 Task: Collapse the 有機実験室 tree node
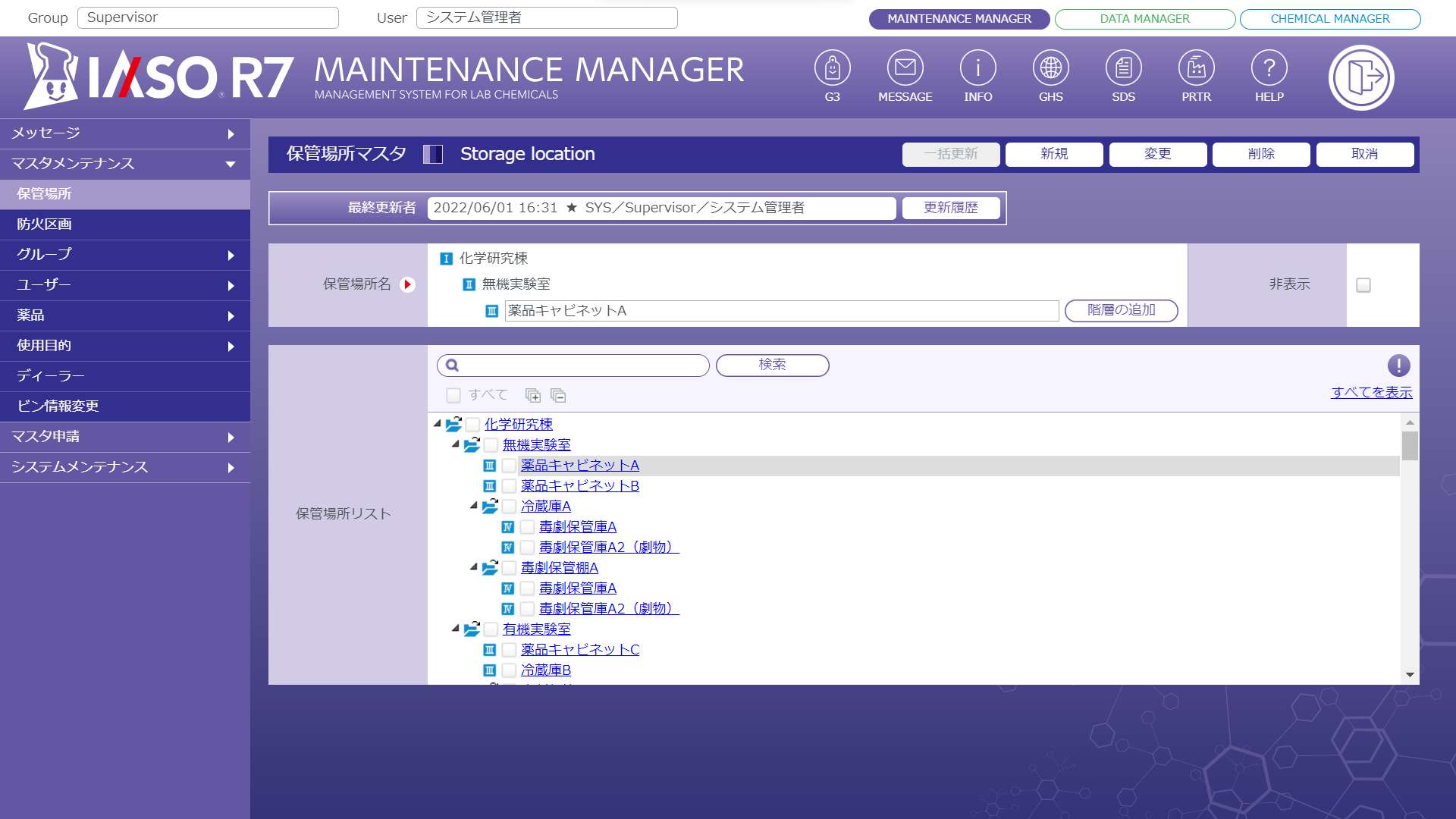455,629
